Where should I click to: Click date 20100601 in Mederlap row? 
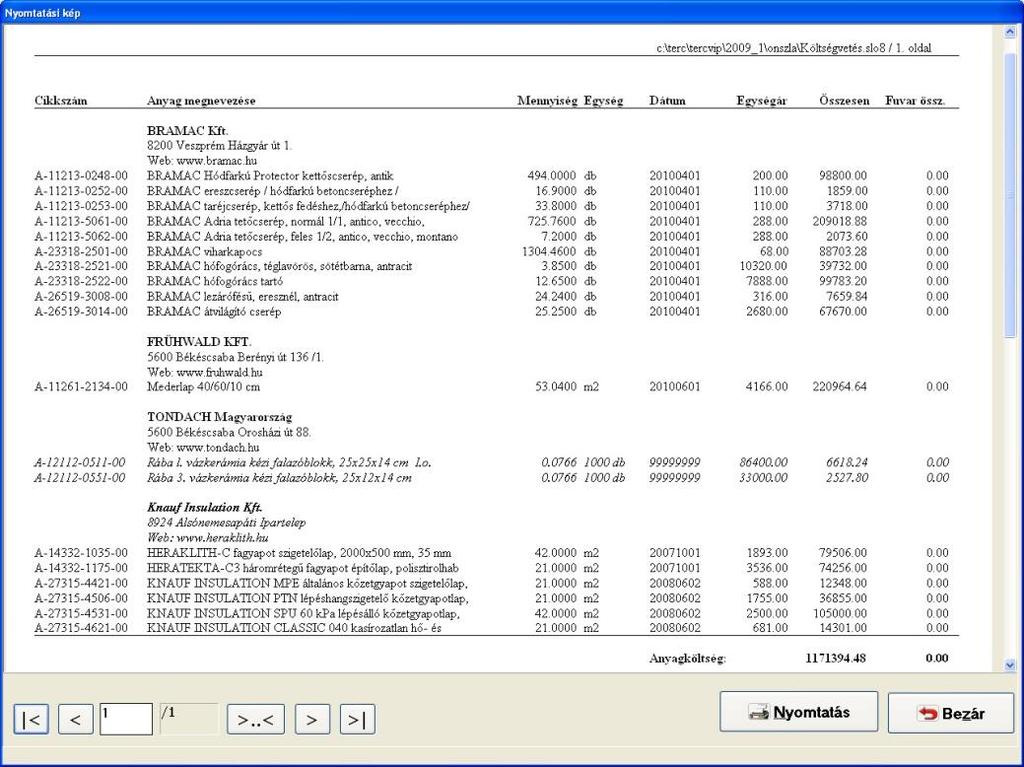(675, 387)
